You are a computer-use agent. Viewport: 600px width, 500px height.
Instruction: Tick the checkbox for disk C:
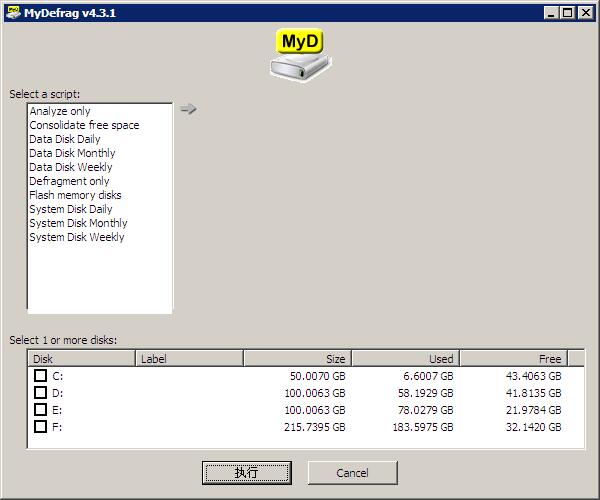(41, 376)
